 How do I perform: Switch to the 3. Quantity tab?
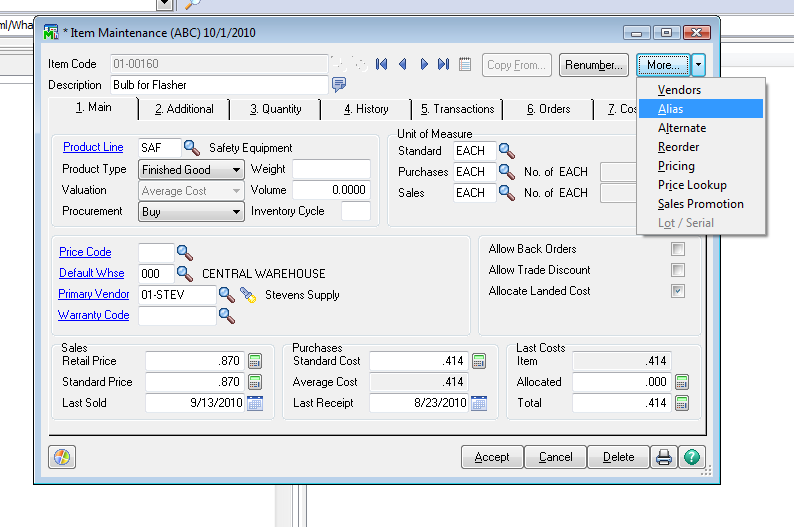coord(276,109)
